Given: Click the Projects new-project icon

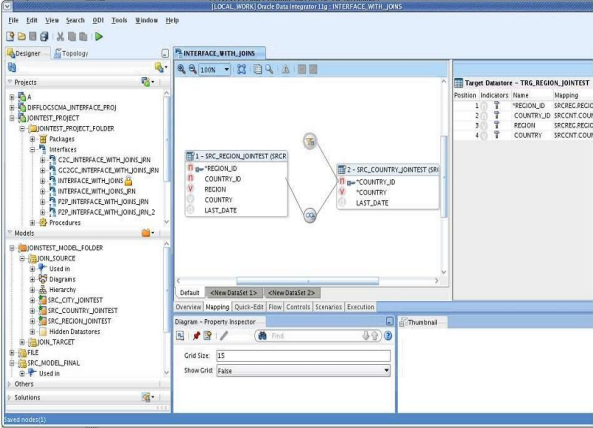Looking at the screenshot, I should (x=147, y=82).
